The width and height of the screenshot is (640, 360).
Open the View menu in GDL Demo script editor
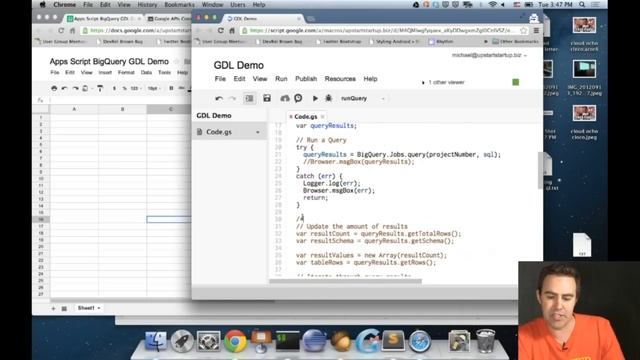pyautogui.click(x=260, y=79)
